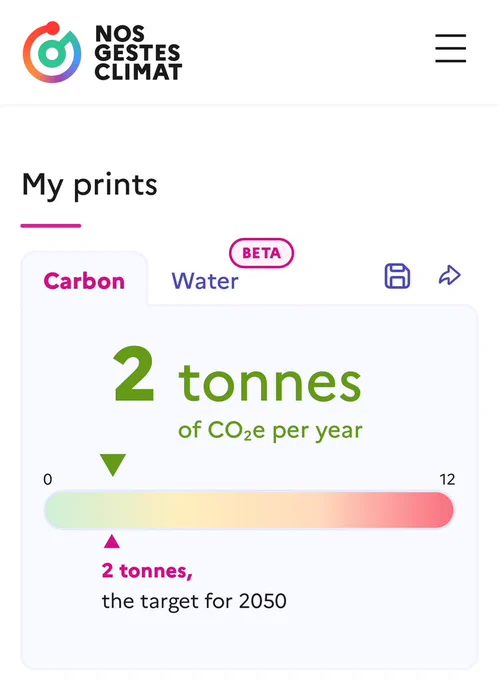The image size is (499, 680).
Task: Click the My prints heading
Action: click(x=89, y=186)
